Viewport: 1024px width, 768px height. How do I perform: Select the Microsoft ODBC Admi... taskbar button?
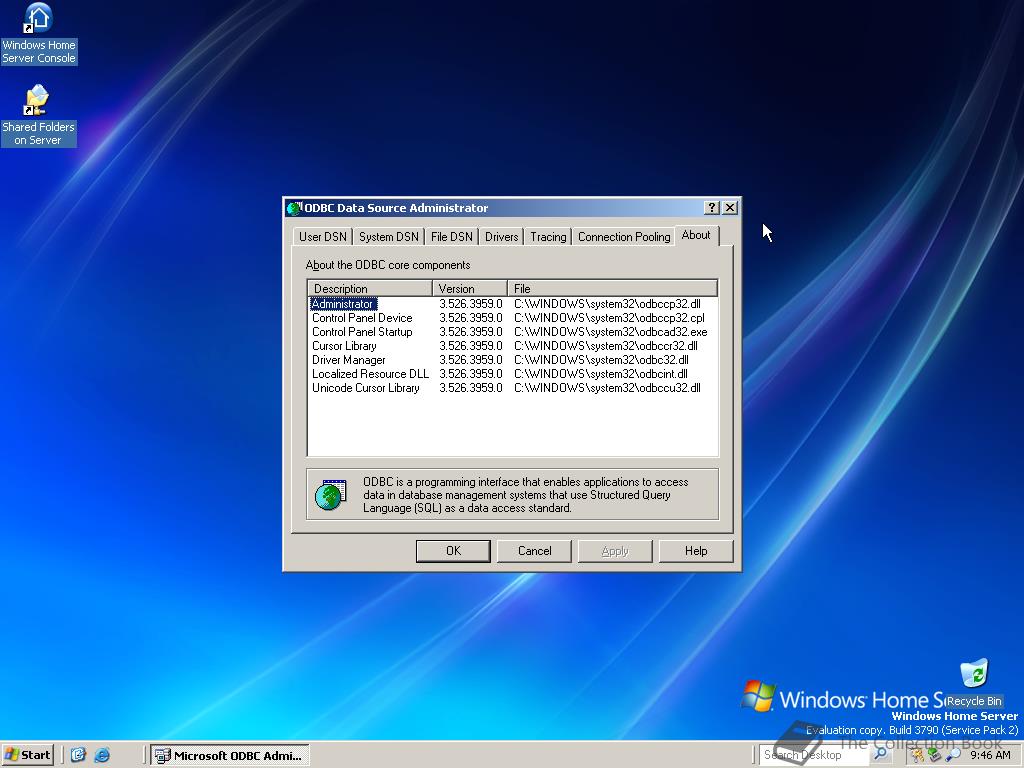(x=229, y=756)
